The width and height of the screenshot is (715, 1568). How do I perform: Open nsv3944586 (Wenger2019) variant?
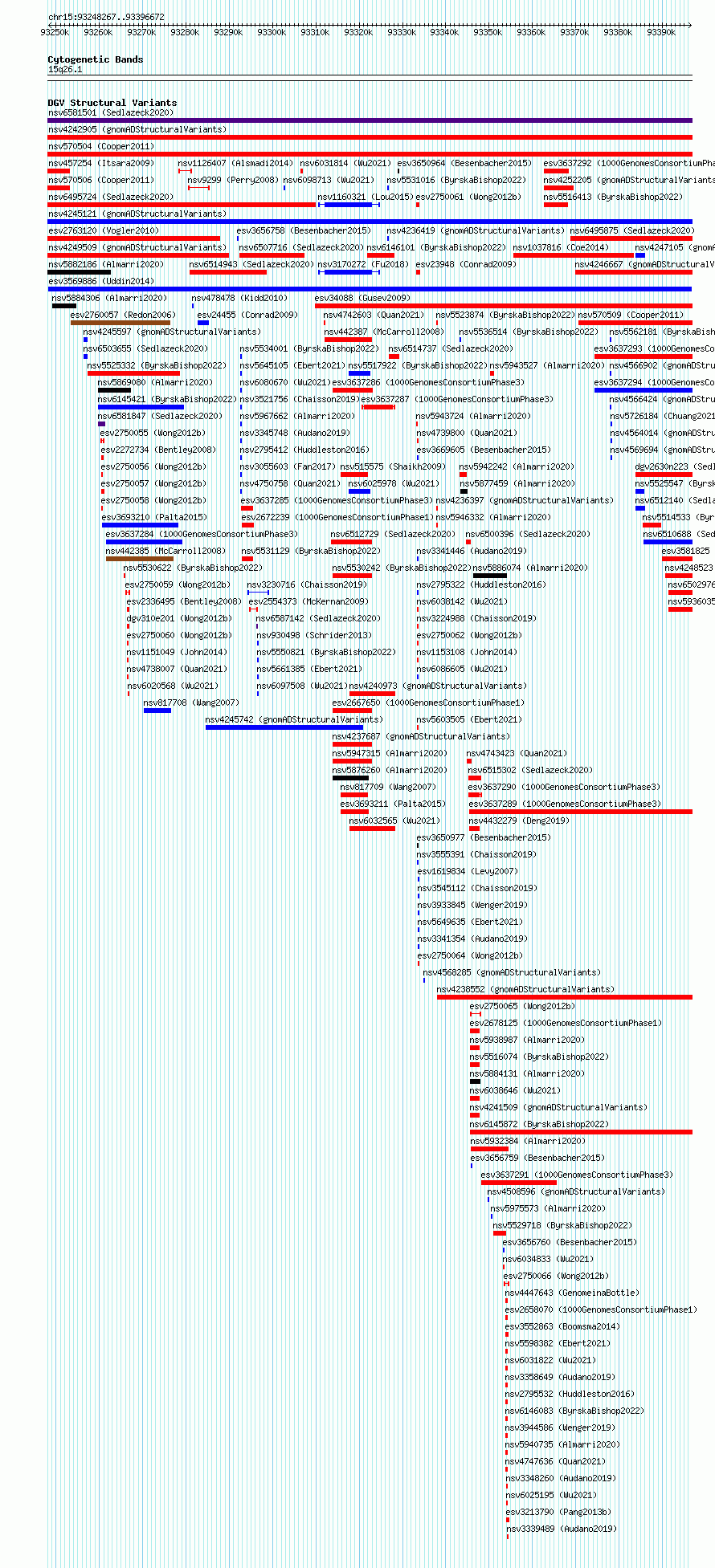point(560,1427)
